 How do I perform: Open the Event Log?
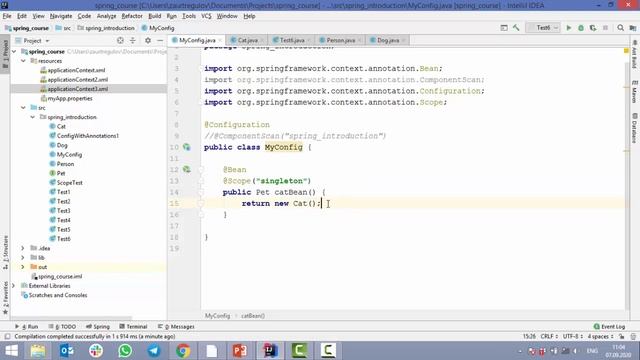coord(609,327)
